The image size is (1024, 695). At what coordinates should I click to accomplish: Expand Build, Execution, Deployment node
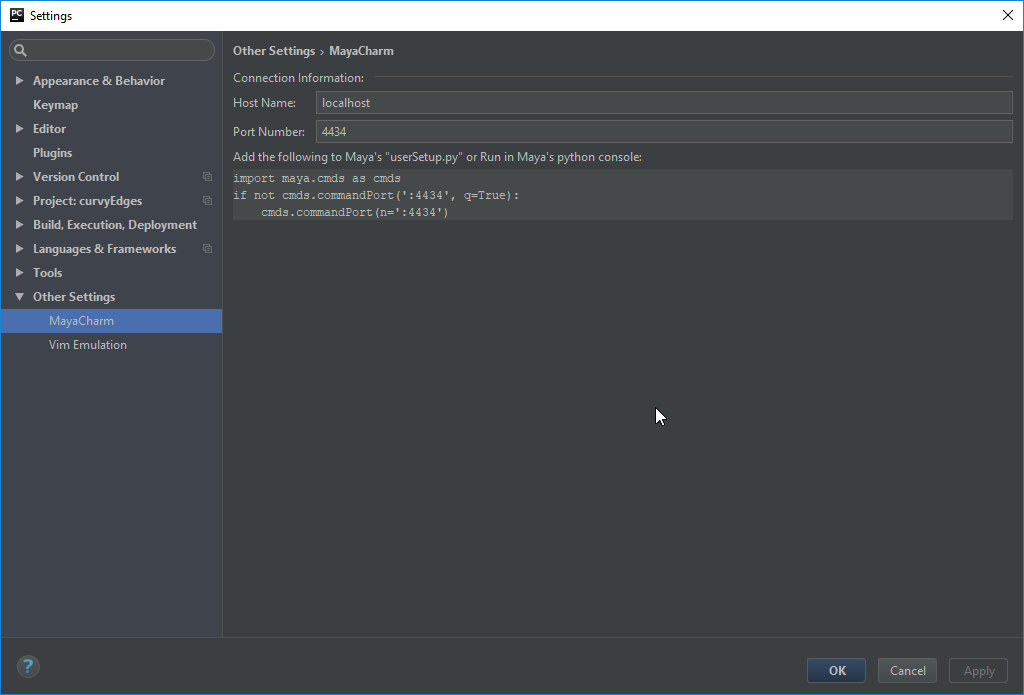(19, 225)
